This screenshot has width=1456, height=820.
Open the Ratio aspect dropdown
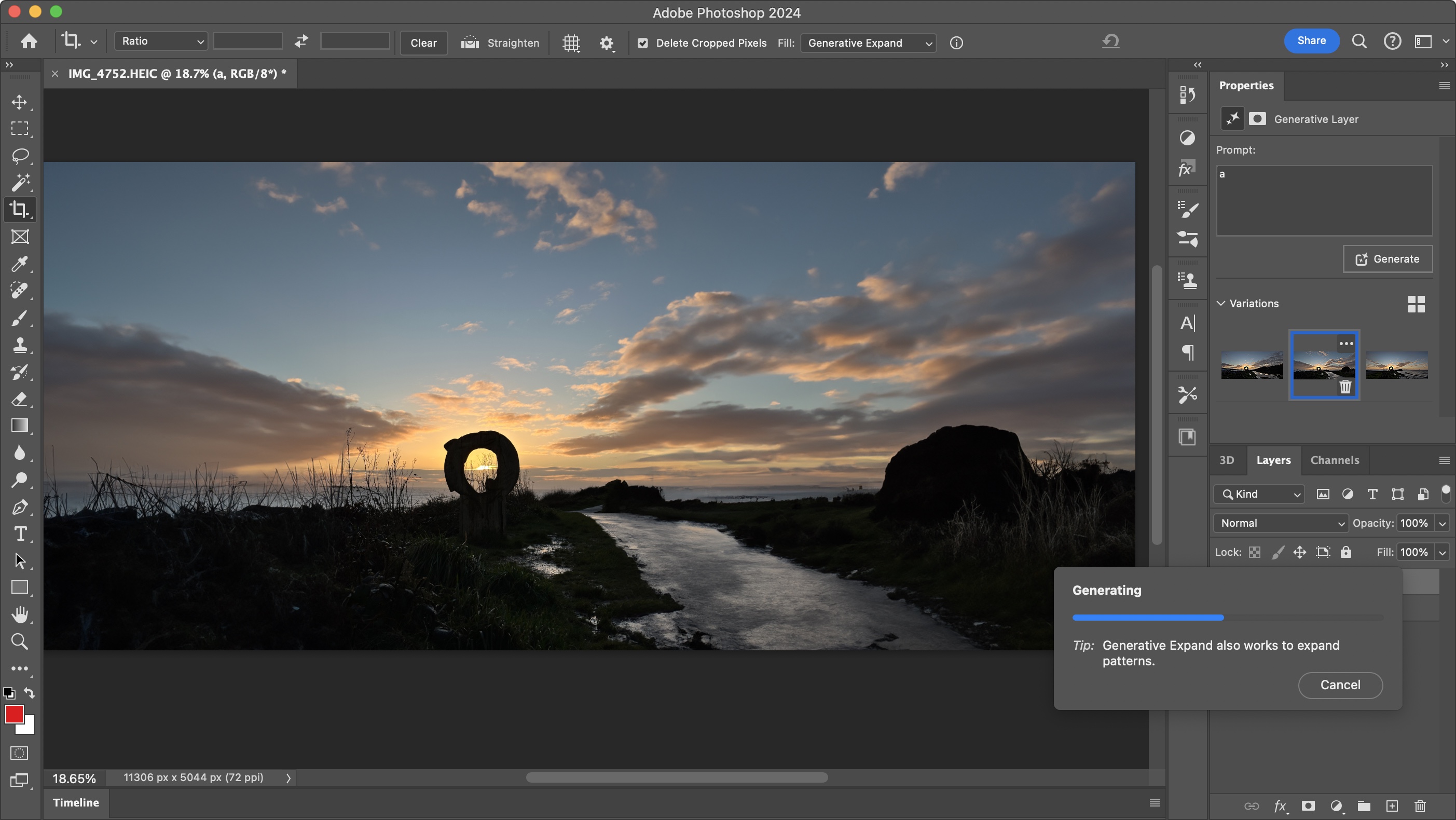160,40
